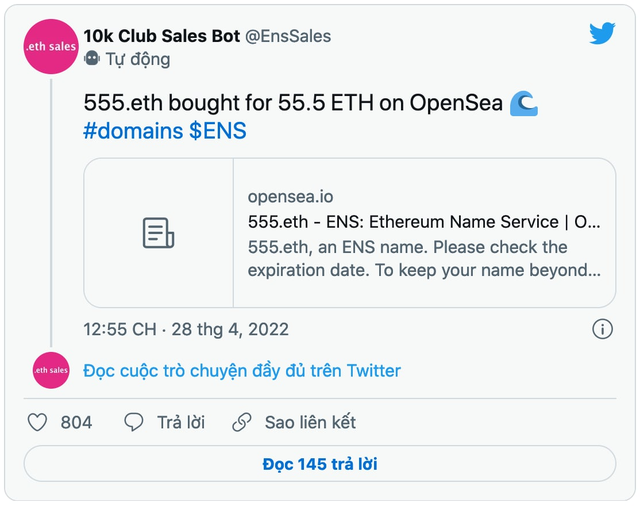Click the reply speech bubble icon

click(133, 422)
